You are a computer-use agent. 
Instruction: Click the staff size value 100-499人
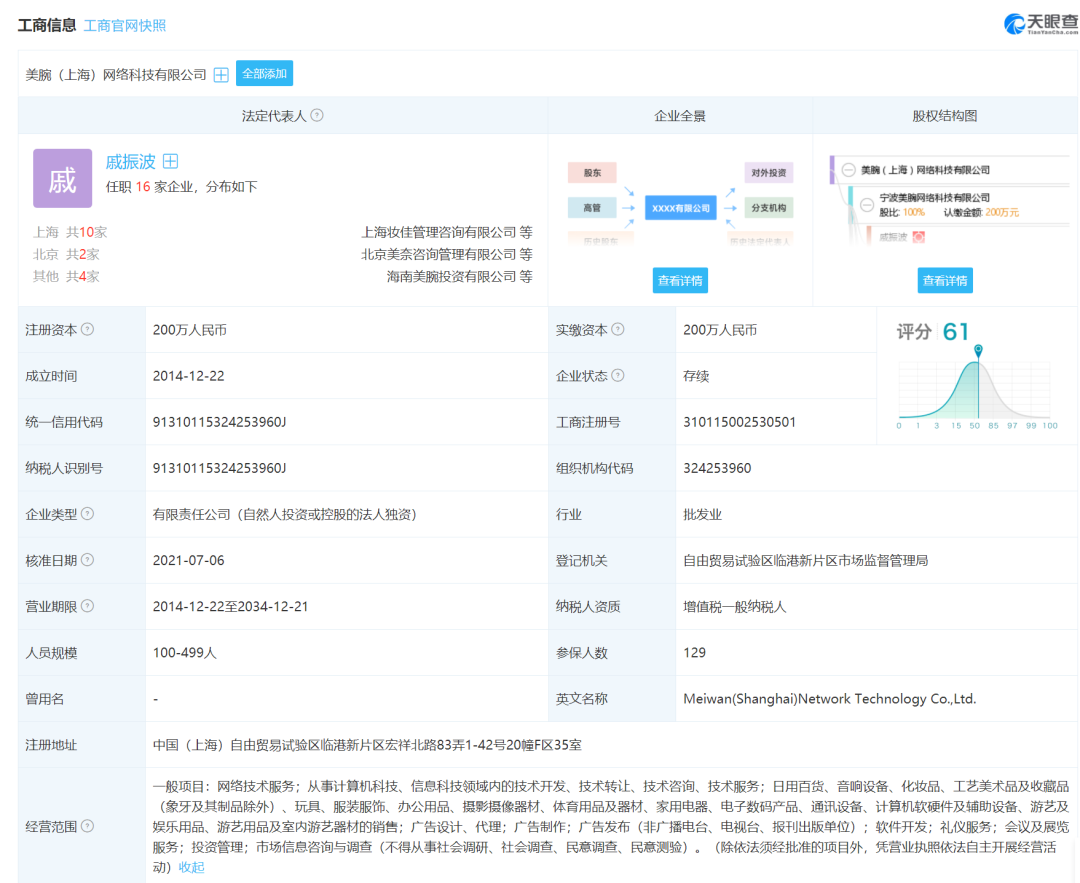(x=185, y=653)
